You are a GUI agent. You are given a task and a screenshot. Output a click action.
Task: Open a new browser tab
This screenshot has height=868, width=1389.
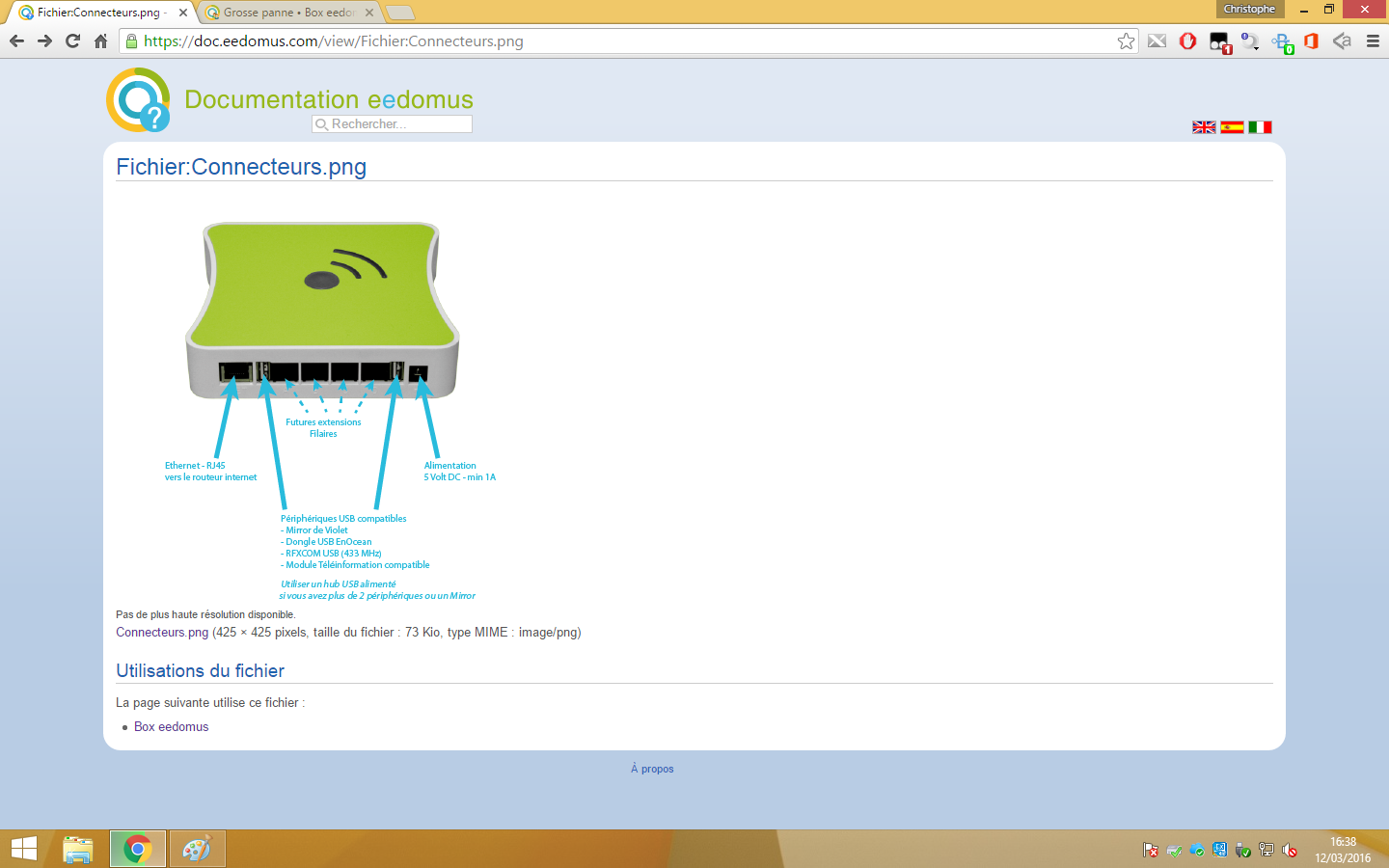pyautogui.click(x=400, y=13)
